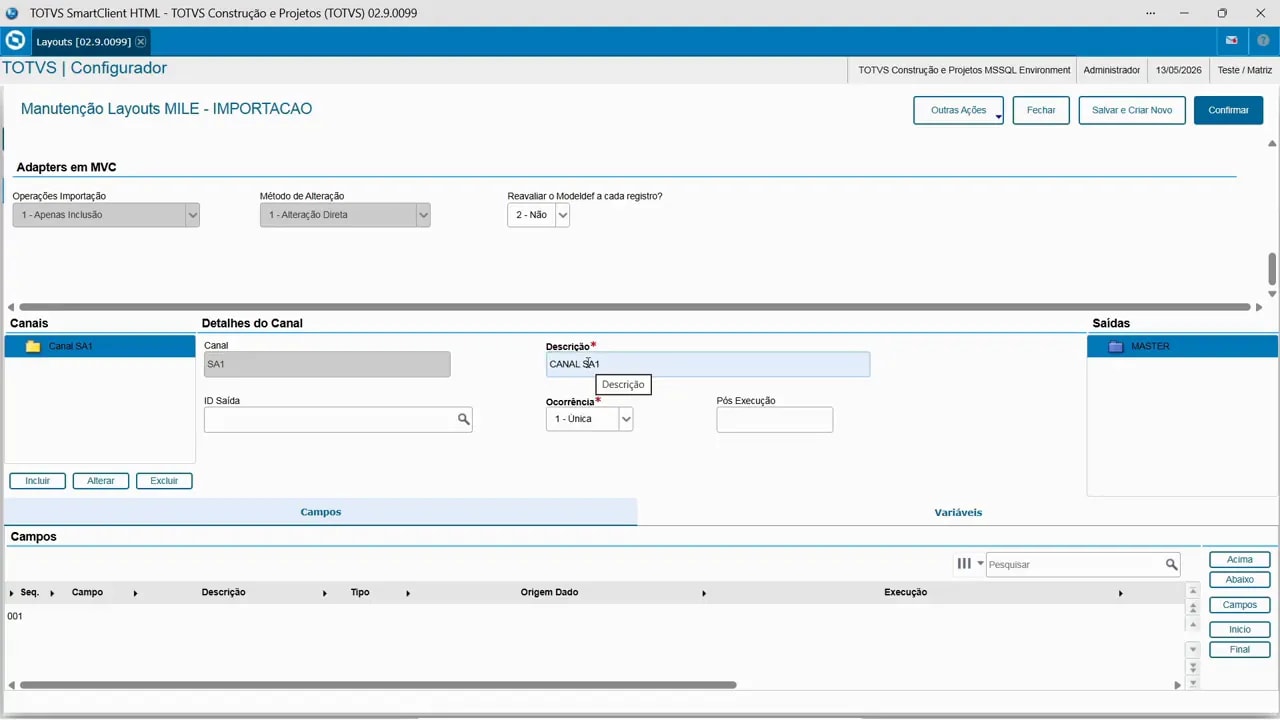Click the Seq. column sort arrow
Screen dimensions: 1280x720
click(52, 594)
